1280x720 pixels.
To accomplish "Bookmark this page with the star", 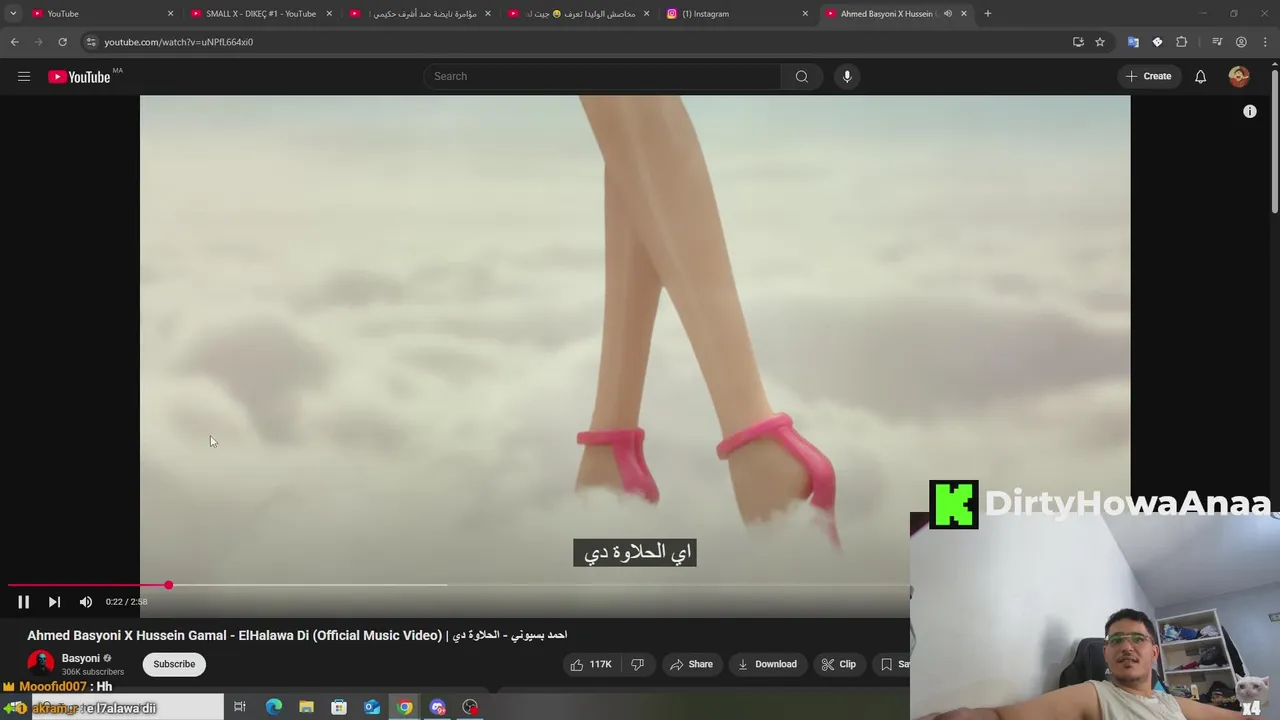I will point(1100,42).
